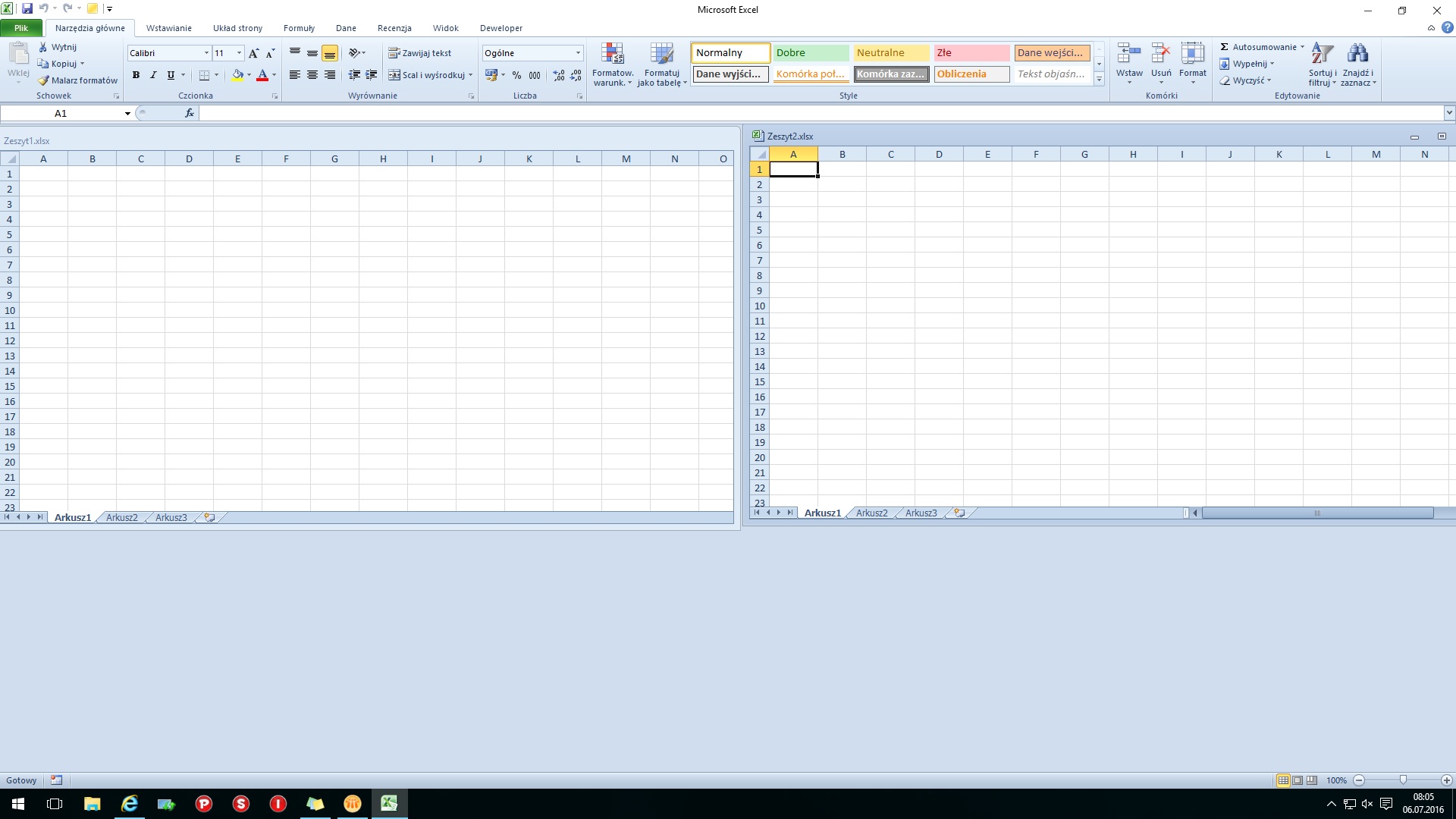The height and width of the screenshot is (819, 1456).
Task: Click the Copy (Kopiuj) icon
Action: pyautogui.click(x=43, y=64)
